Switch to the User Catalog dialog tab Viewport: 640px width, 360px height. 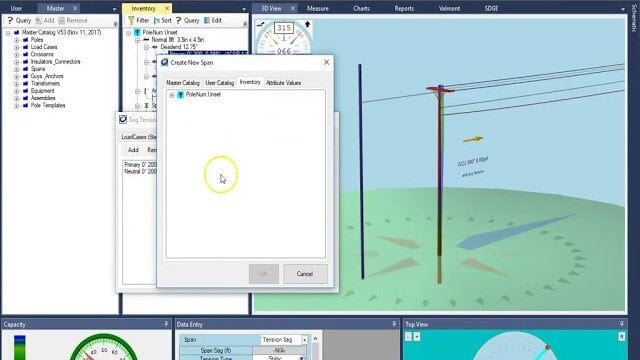tap(220, 83)
